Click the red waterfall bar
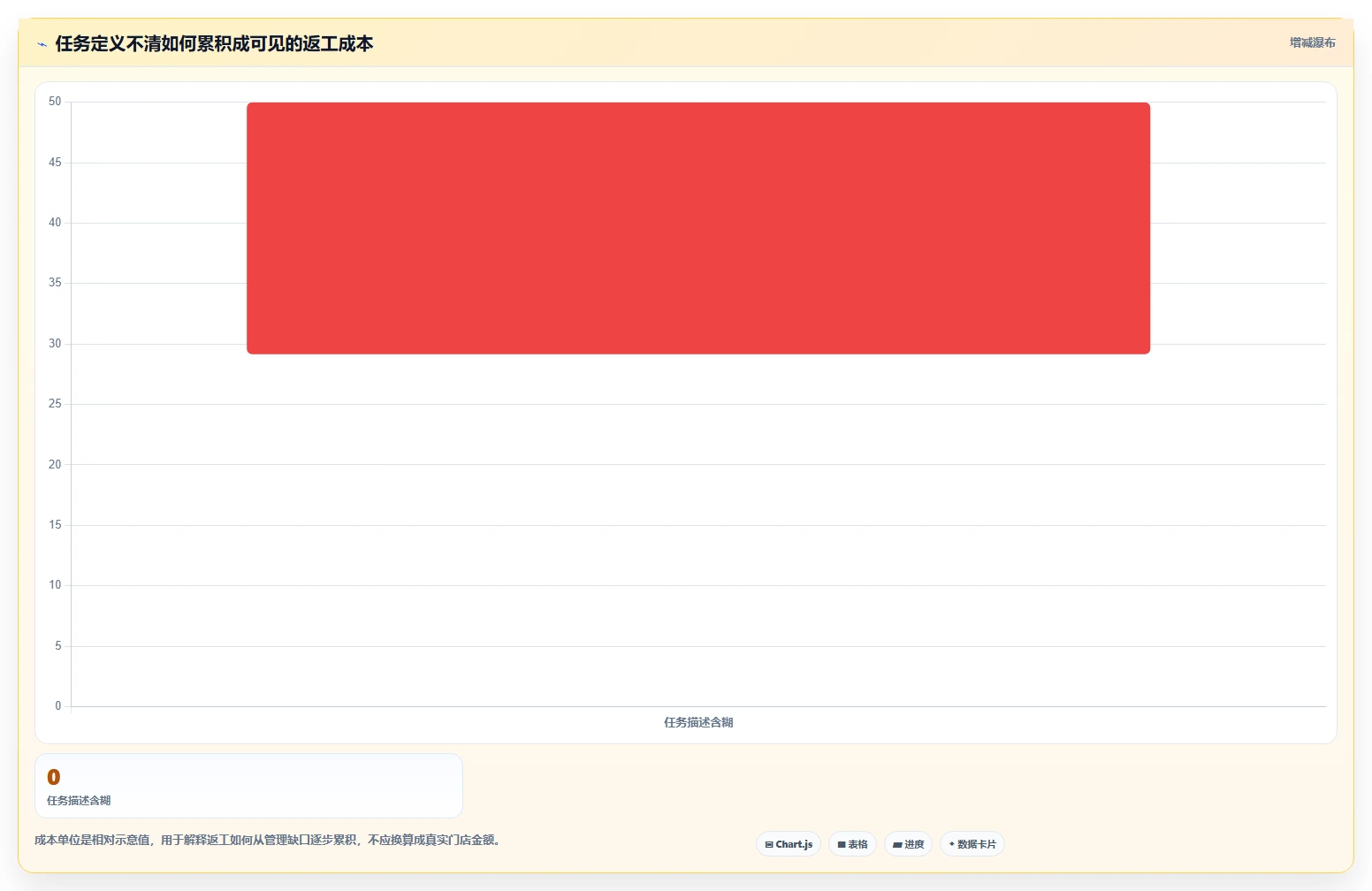Screen dimensions: 1372x891 coord(698,228)
